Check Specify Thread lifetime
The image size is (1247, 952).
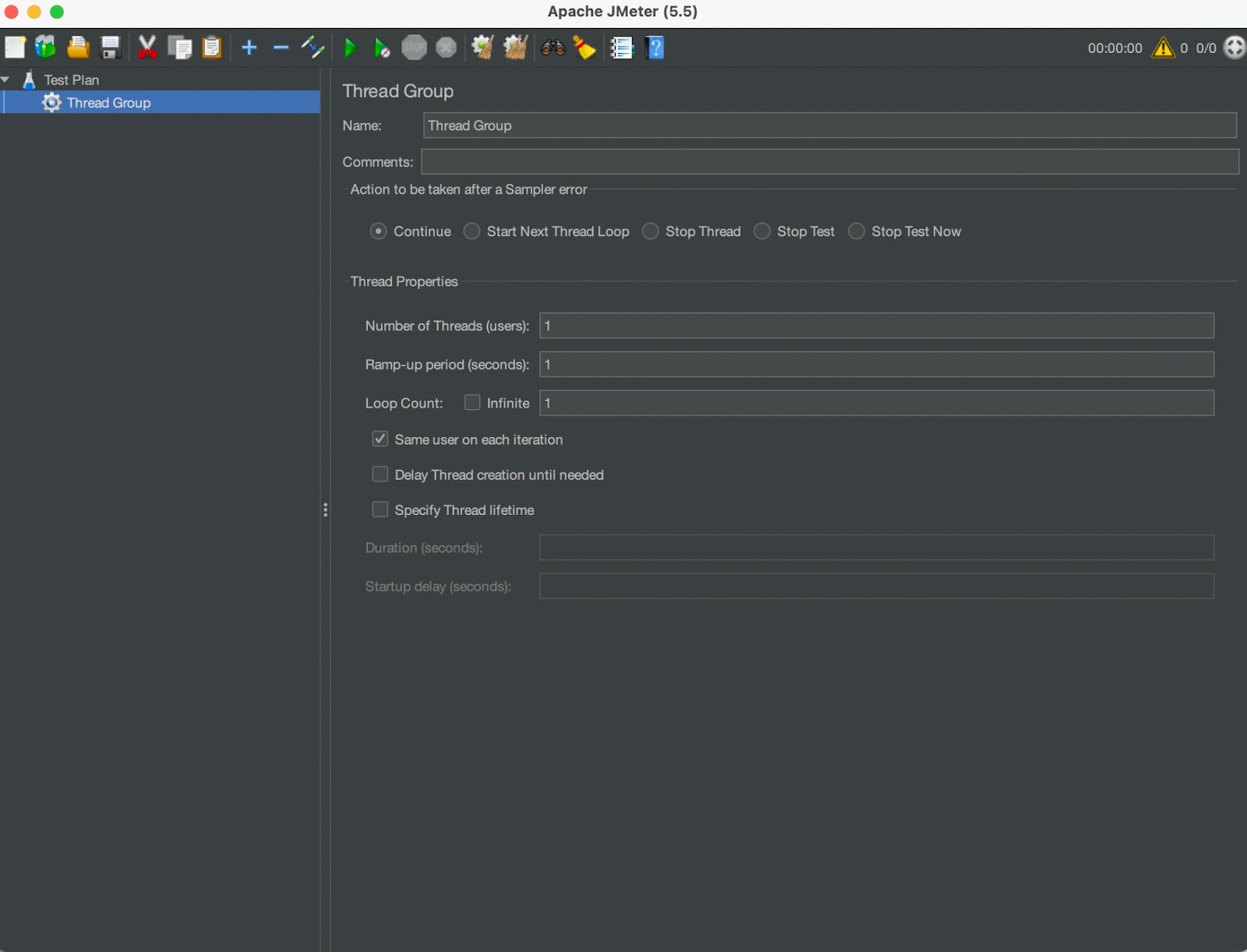pyautogui.click(x=380, y=509)
